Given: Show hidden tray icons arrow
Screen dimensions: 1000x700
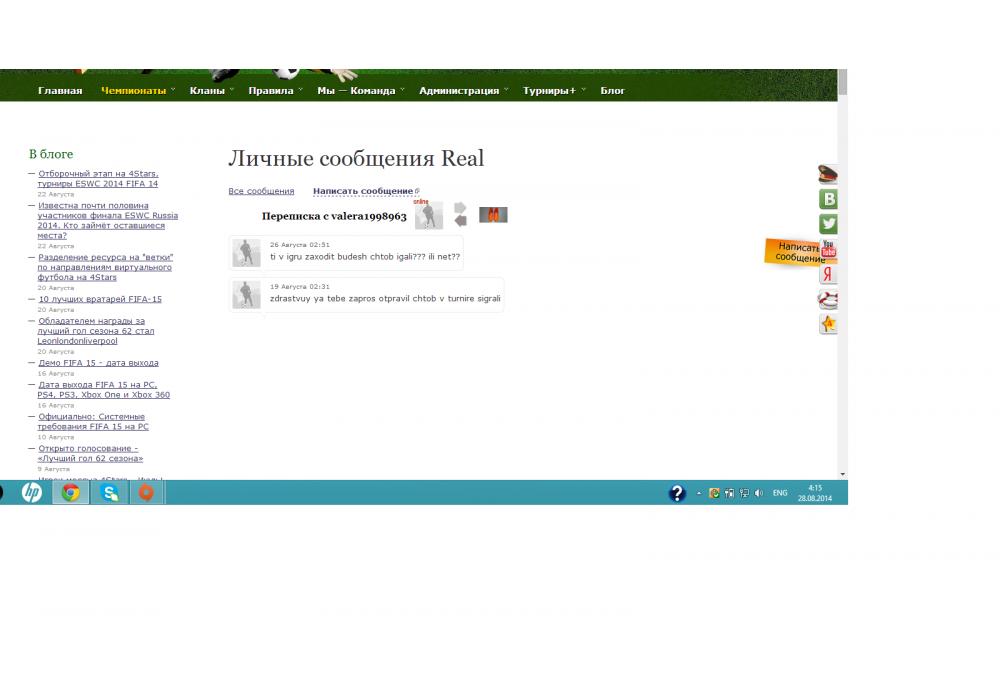Looking at the screenshot, I should pos(699,493).
